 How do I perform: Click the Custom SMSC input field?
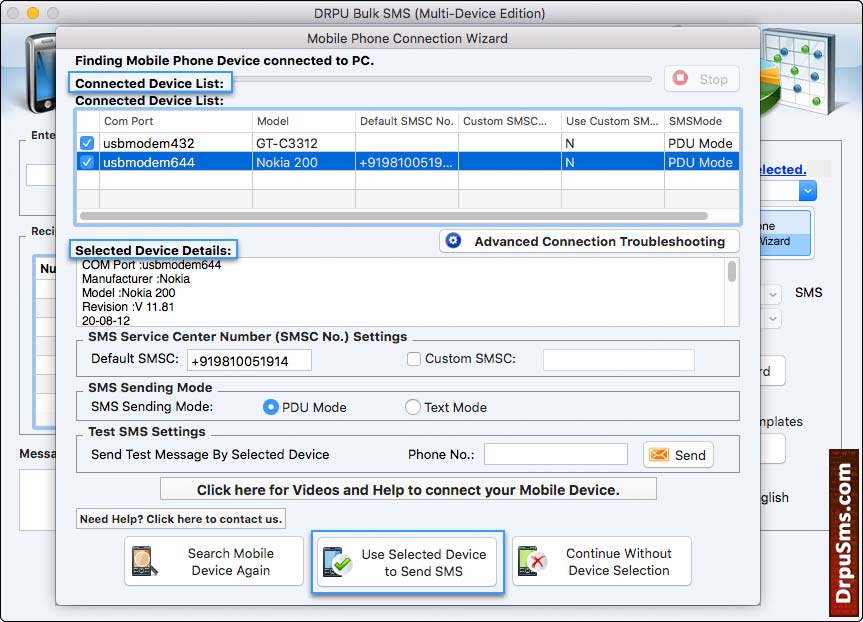pos(619,359)
